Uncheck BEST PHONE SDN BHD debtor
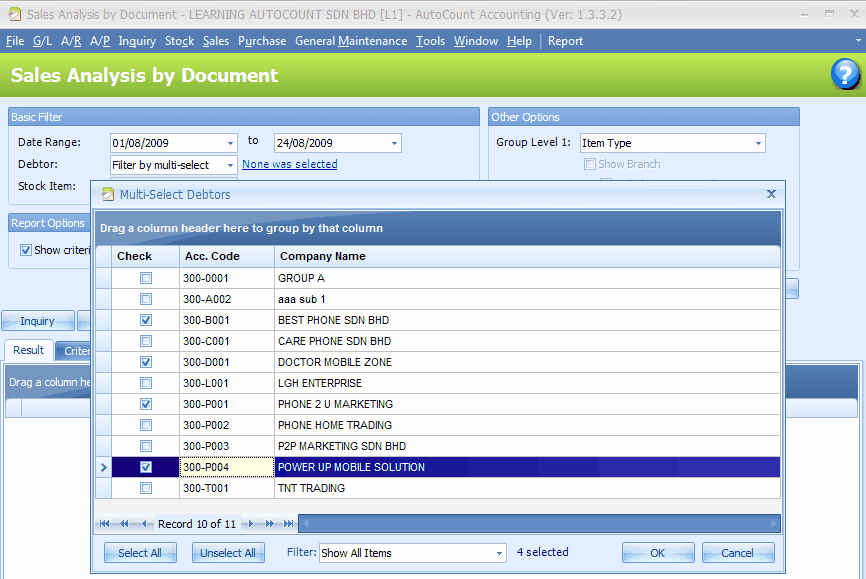The height and width of the screenshot is (579, 866). point(145,320)
